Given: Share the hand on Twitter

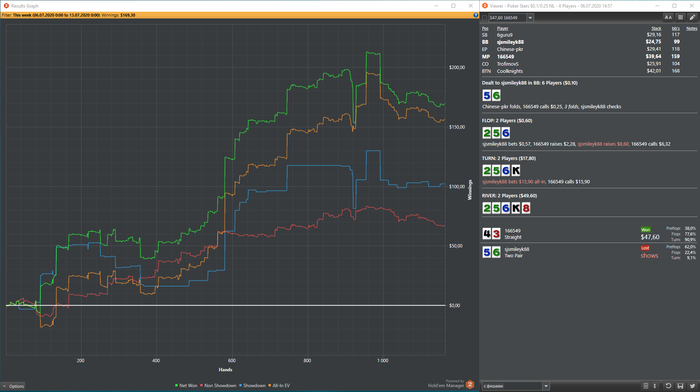Looking at the screenshot, I should coord(692,386).
